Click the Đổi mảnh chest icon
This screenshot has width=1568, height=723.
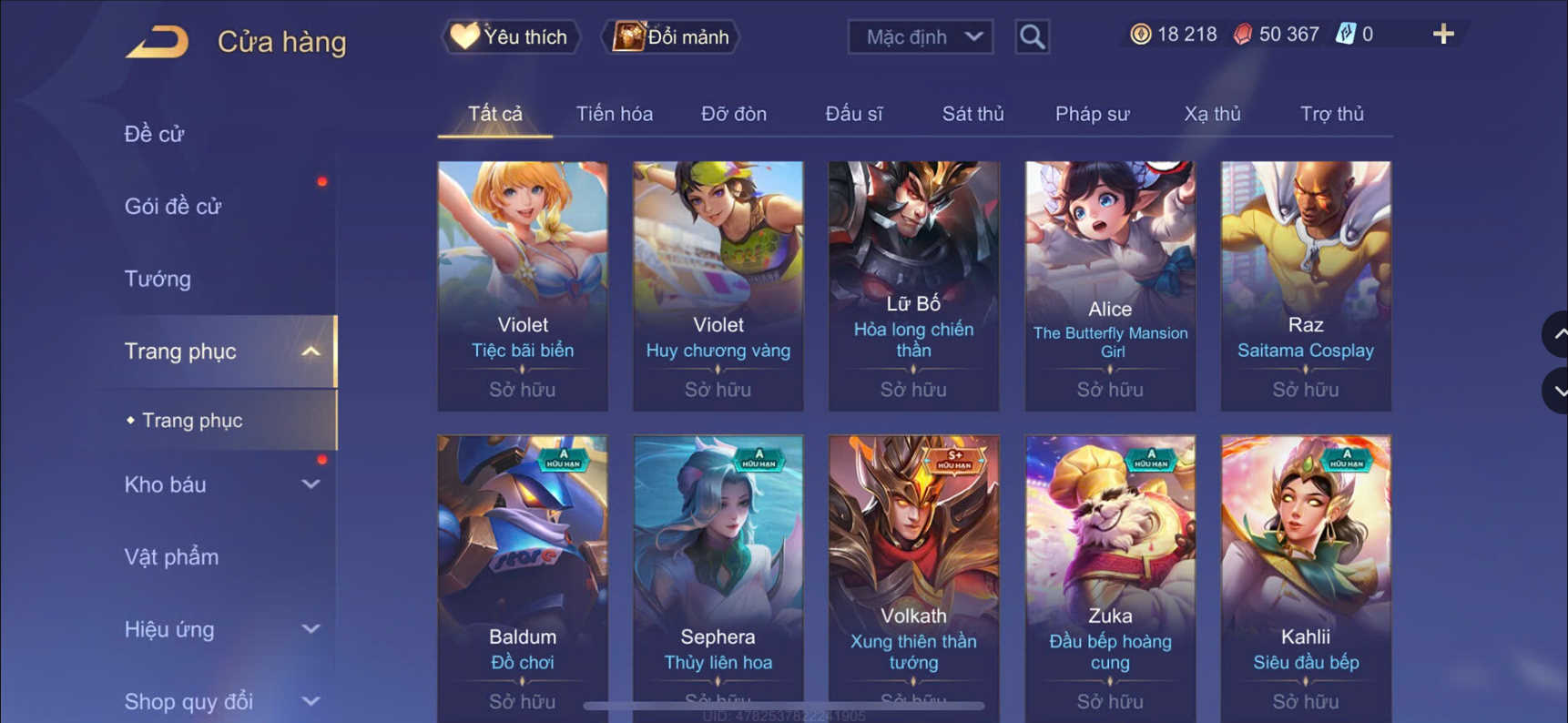[x=628, y=36]
